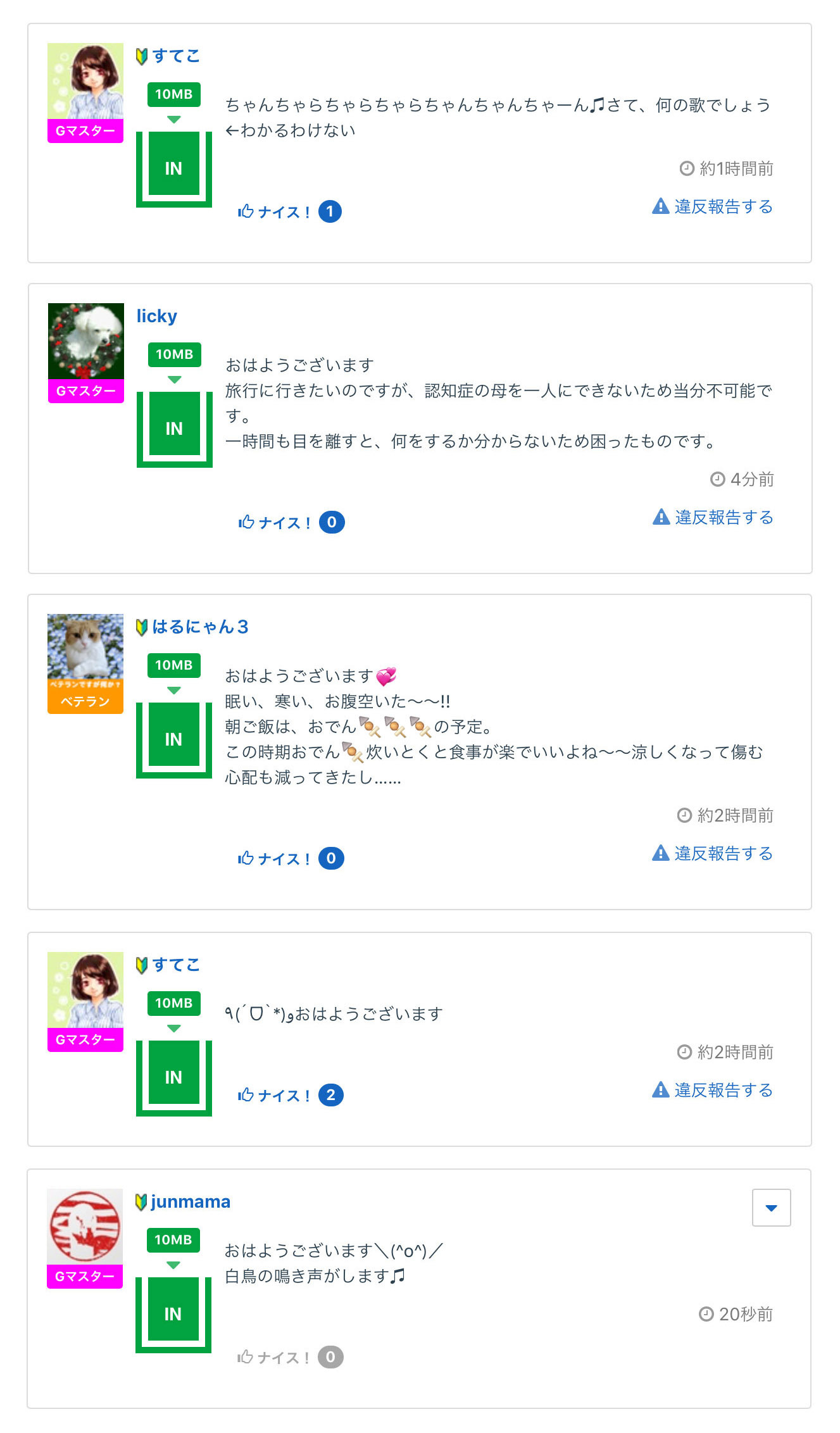Click the green IN box on licky's post
The height and width of the screenshot is (1433, 840).
pos(174,429)
